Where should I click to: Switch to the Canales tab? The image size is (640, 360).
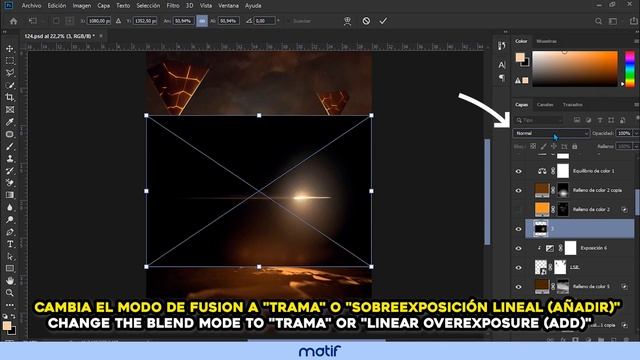[545, 105]
